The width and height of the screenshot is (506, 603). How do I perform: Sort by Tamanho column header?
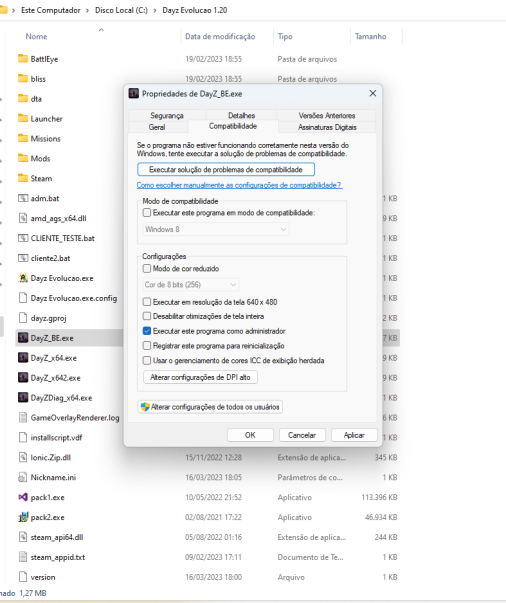pyautogui.click(x=371, y=37)
